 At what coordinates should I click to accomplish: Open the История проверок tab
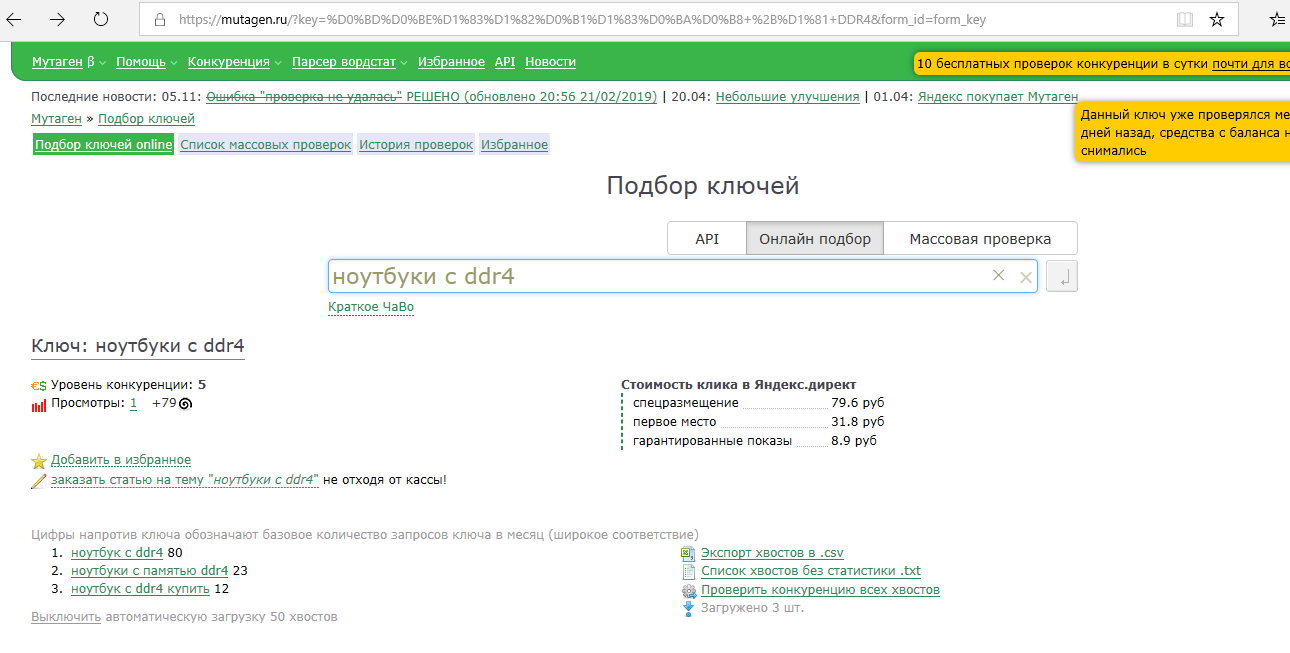416,145
